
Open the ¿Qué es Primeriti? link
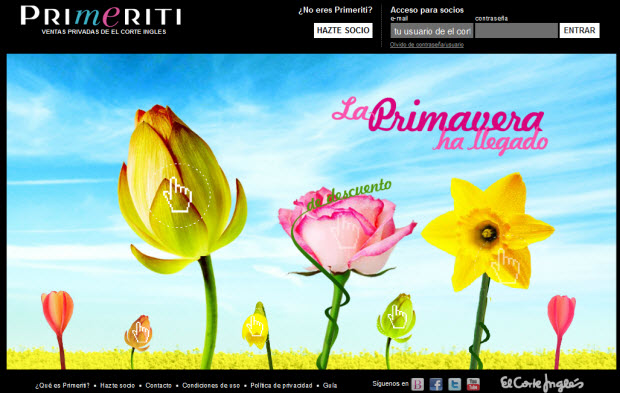tap(62, 385)
